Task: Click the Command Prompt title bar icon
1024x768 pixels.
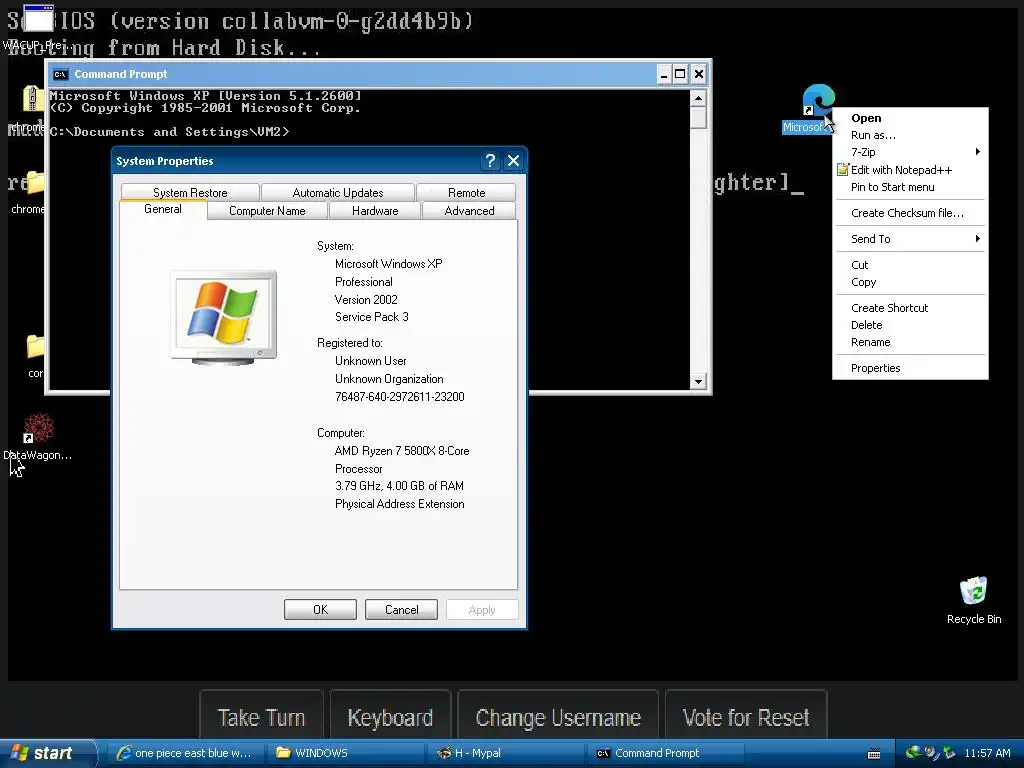Action: pyautogui.click(x=60, y=74)
